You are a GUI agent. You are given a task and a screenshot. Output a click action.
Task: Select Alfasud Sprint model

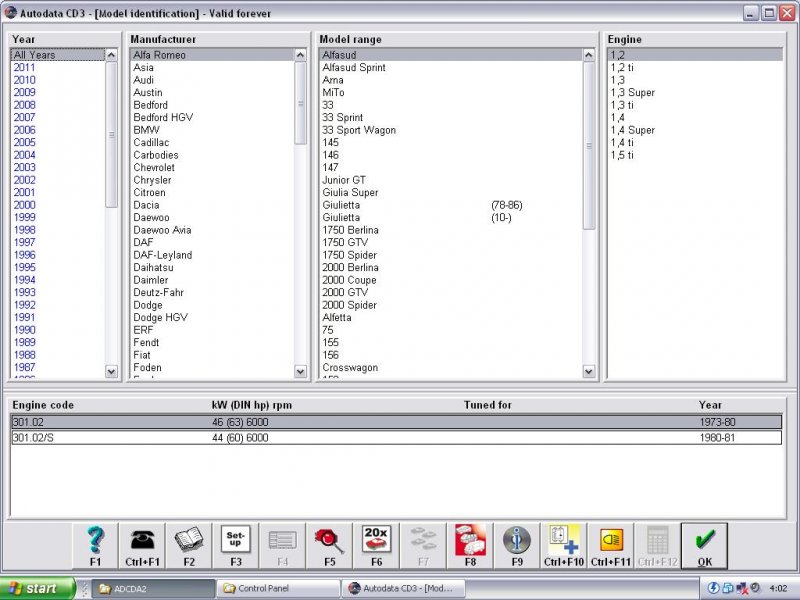451,67
